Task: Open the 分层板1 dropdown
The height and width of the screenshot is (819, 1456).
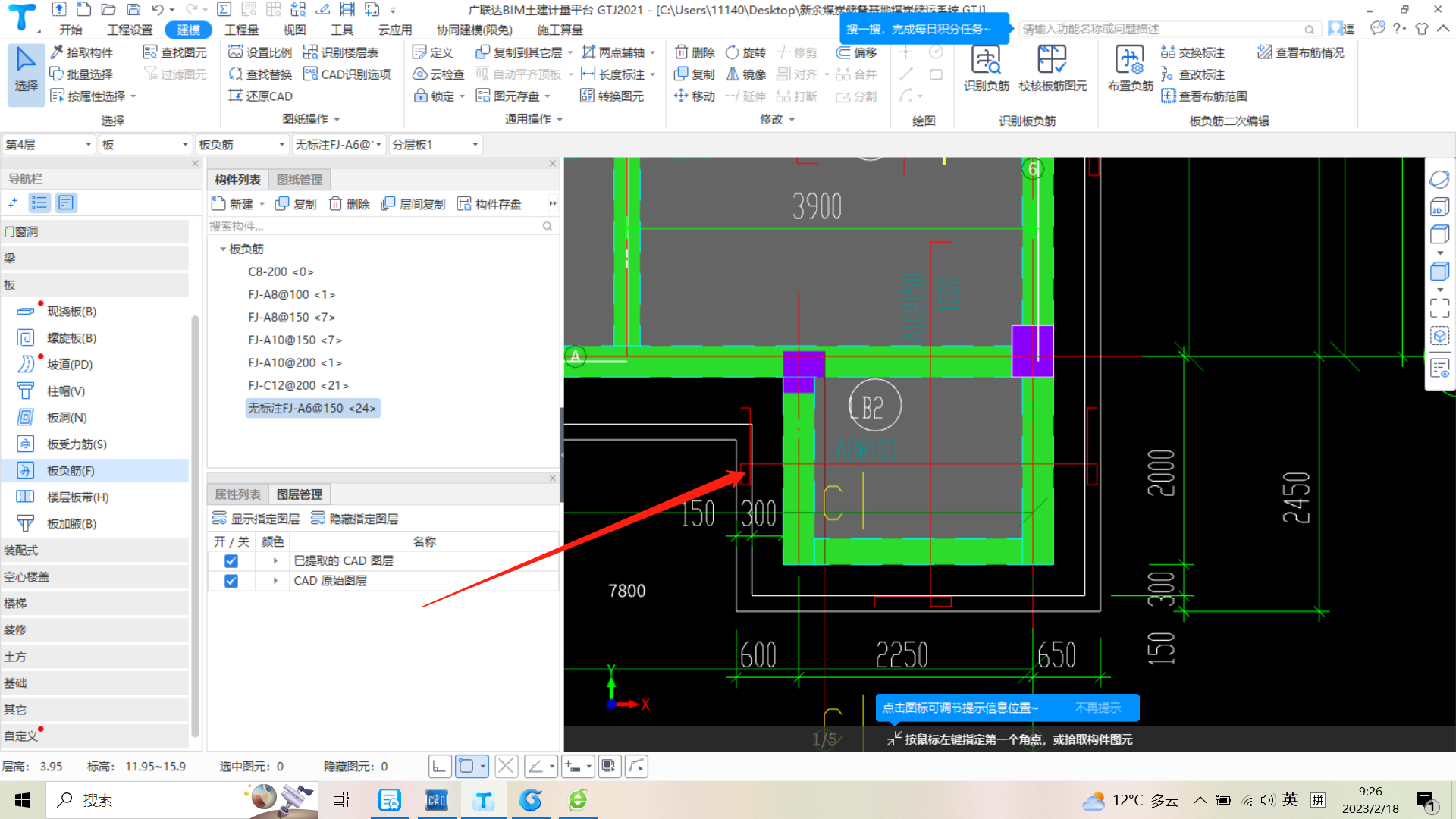Action: [x=435, y=145]
